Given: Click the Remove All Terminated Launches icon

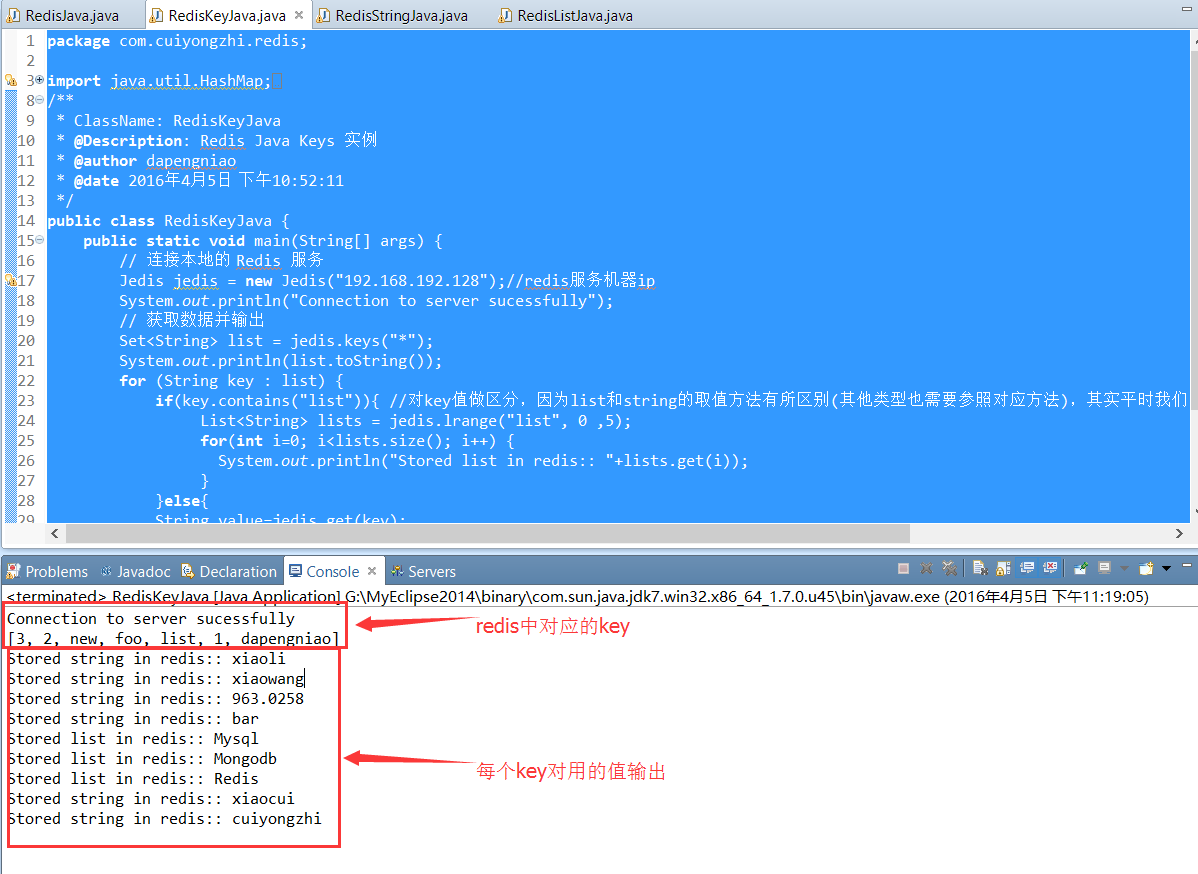Looking at the screenshot, I should coord(948,568).
